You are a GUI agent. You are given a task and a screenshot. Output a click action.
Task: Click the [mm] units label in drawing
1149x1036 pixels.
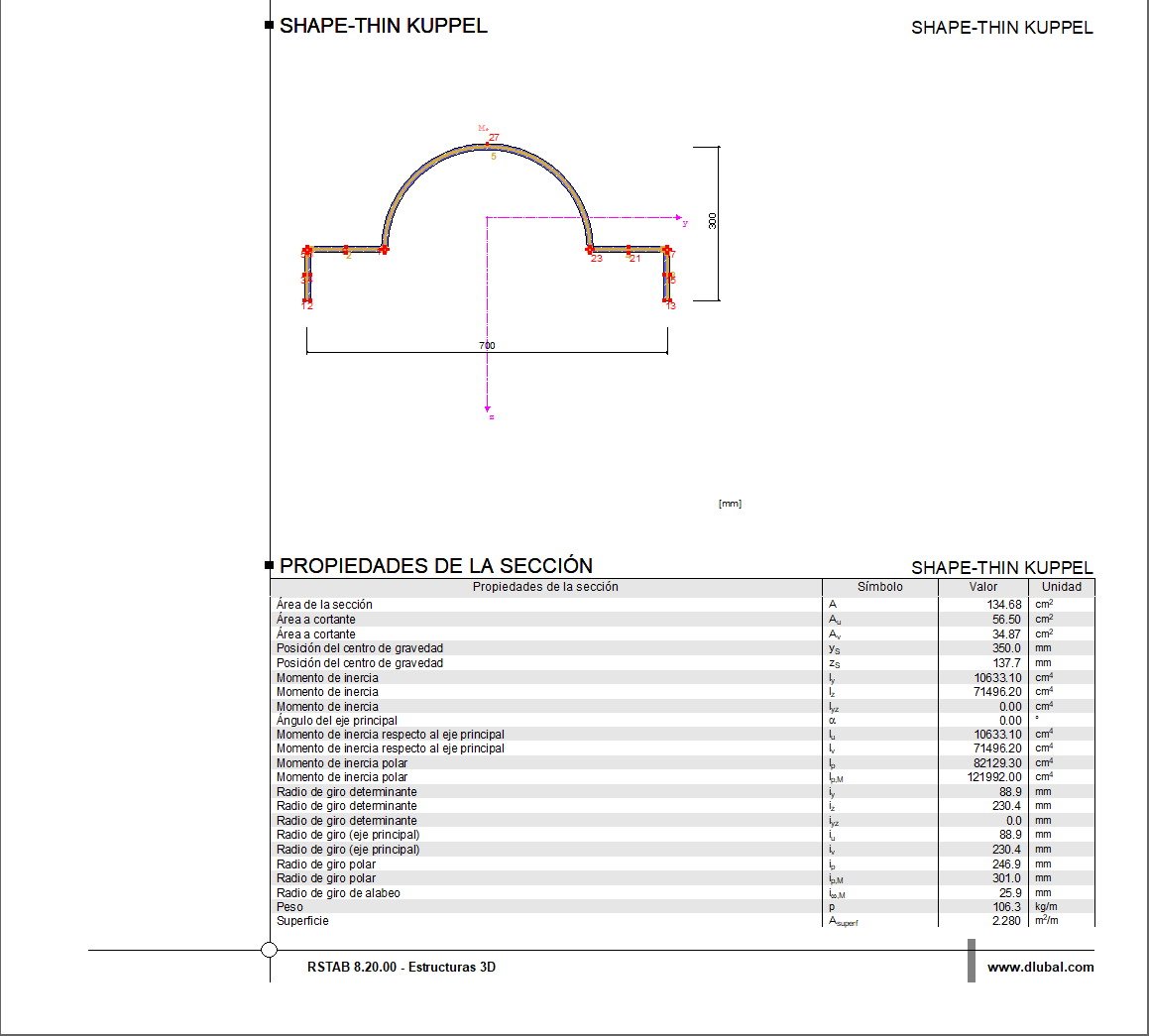click(730, 504)
